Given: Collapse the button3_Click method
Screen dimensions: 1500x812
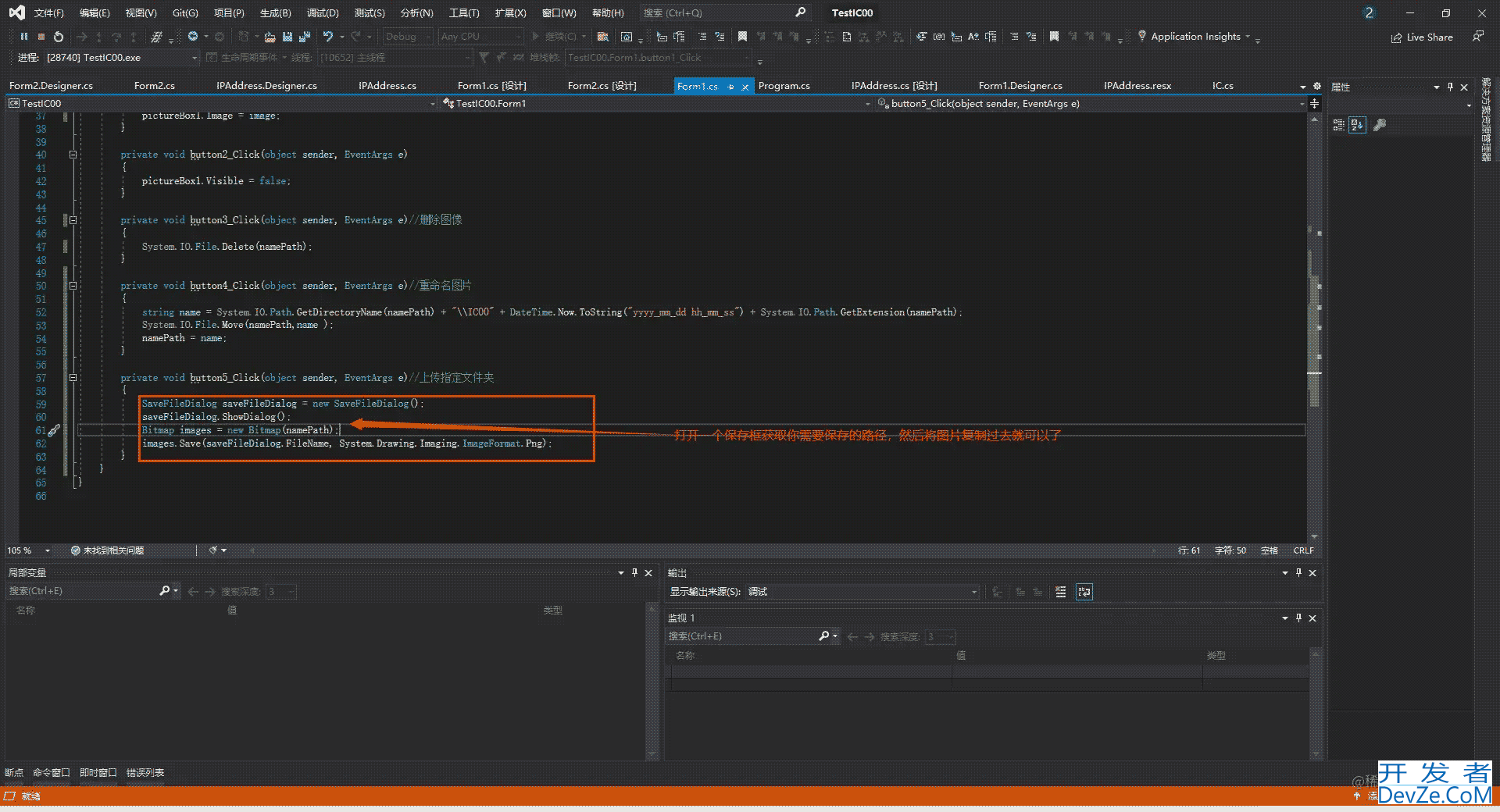Looking at the screenshot, I should pos(73,220).
